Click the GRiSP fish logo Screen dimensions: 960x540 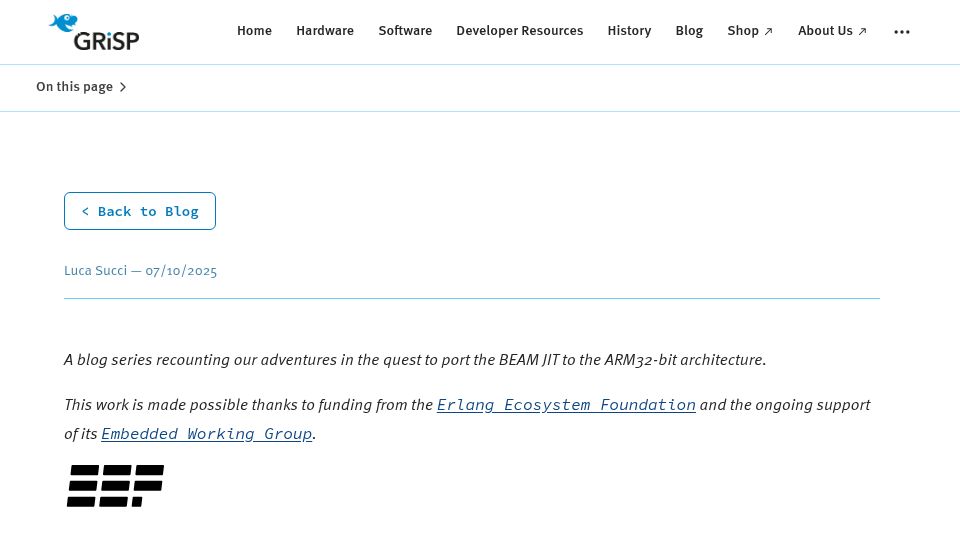(94, 32)
